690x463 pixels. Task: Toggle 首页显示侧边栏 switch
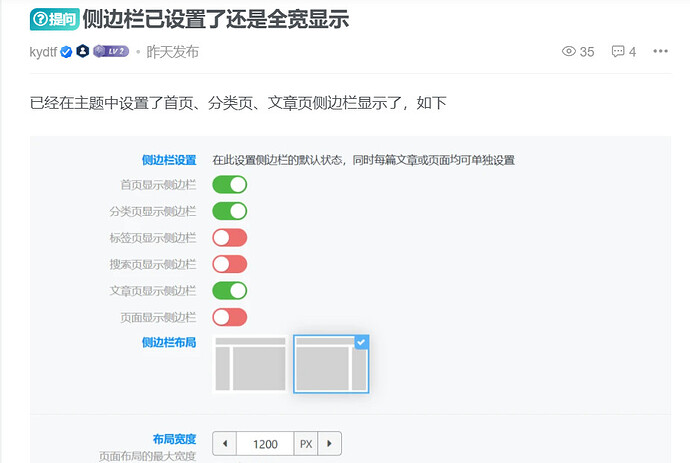pyautogui.click(x=229, y=185)
